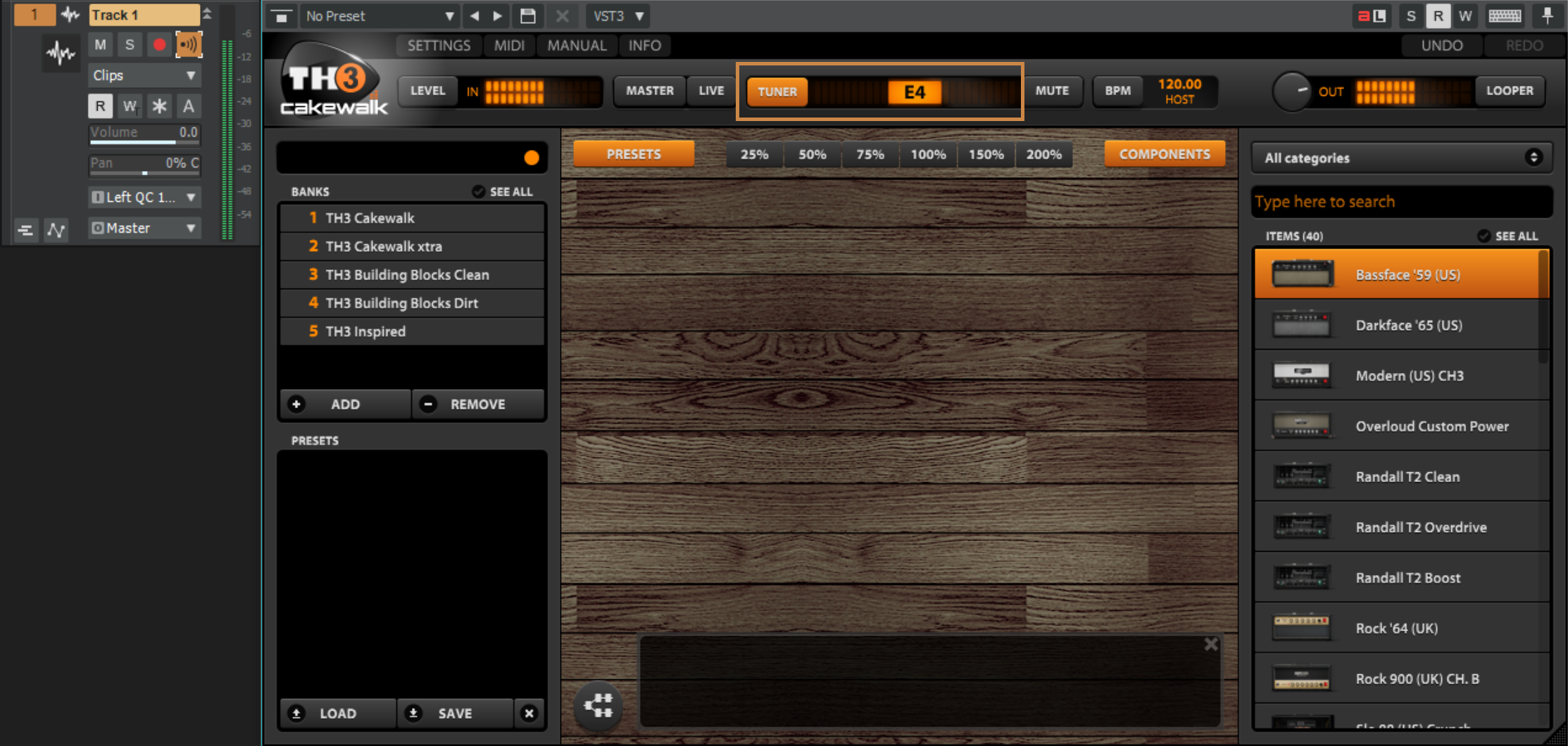Clear preset with X next to SAVE
Image resolution: width=1568 pixels, height=746 pixels.
(529, 713)
